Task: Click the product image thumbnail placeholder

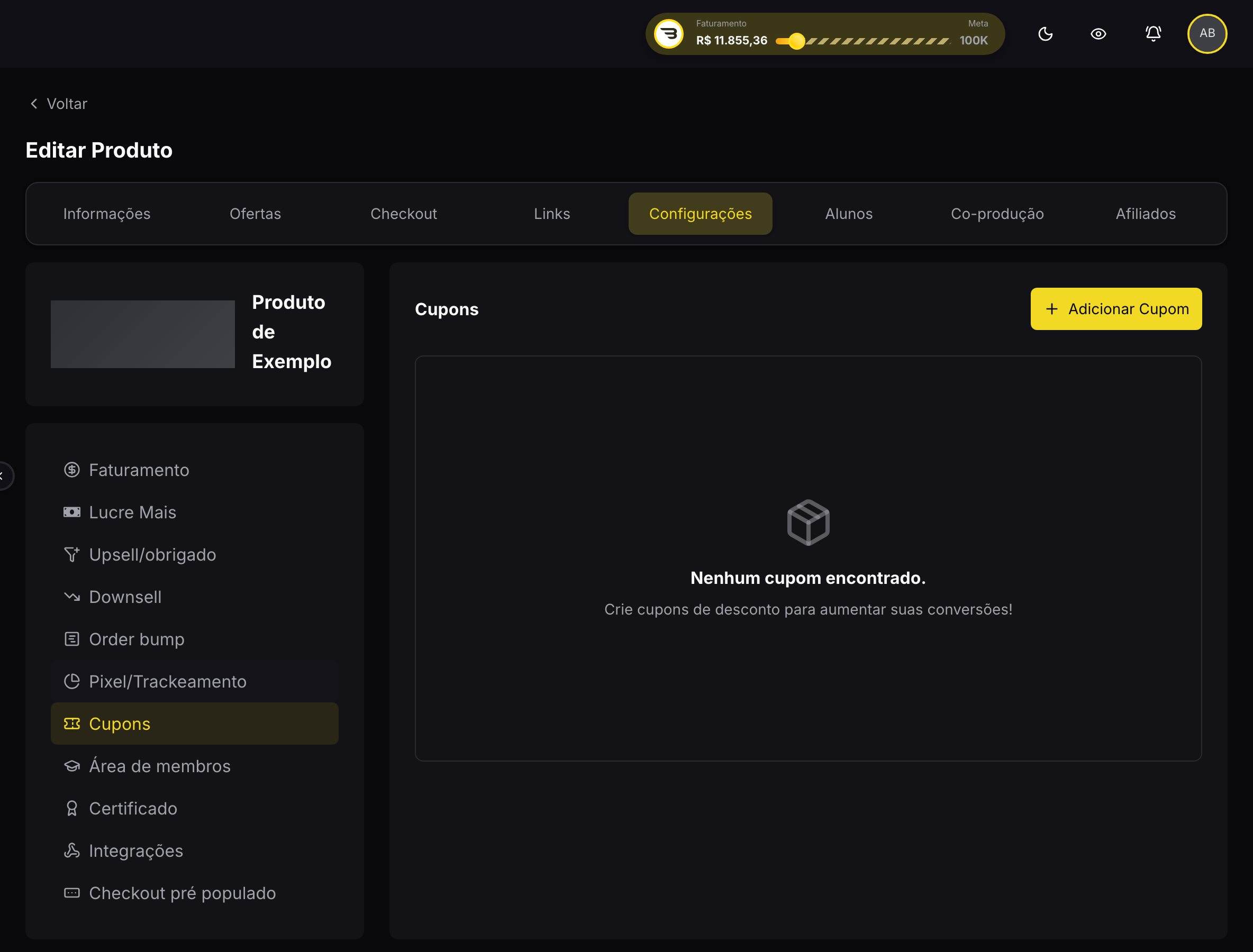Action: click(x=142, y=334)
